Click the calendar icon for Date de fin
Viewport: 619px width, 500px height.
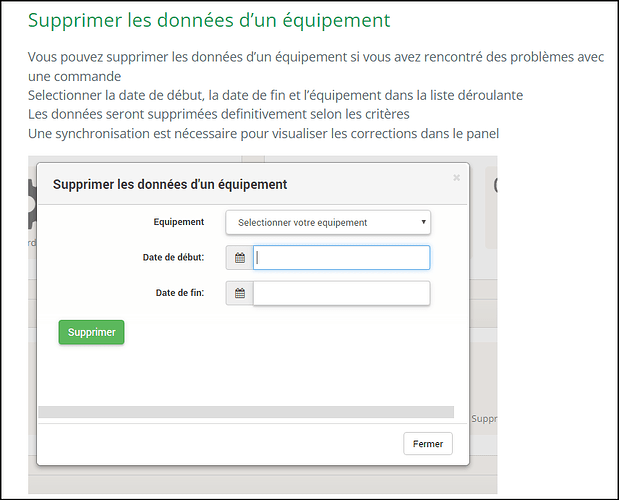point(240,293)
